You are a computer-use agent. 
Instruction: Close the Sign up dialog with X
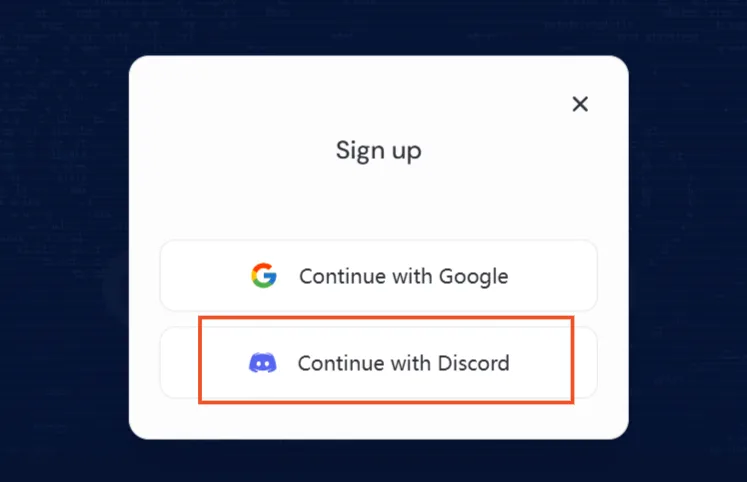[580, 104]
